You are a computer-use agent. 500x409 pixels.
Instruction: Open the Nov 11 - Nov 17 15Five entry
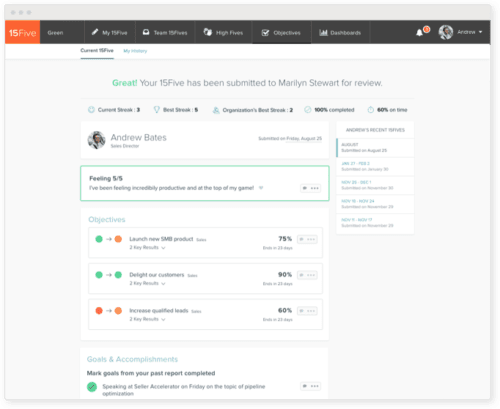[x=375, y=223]
